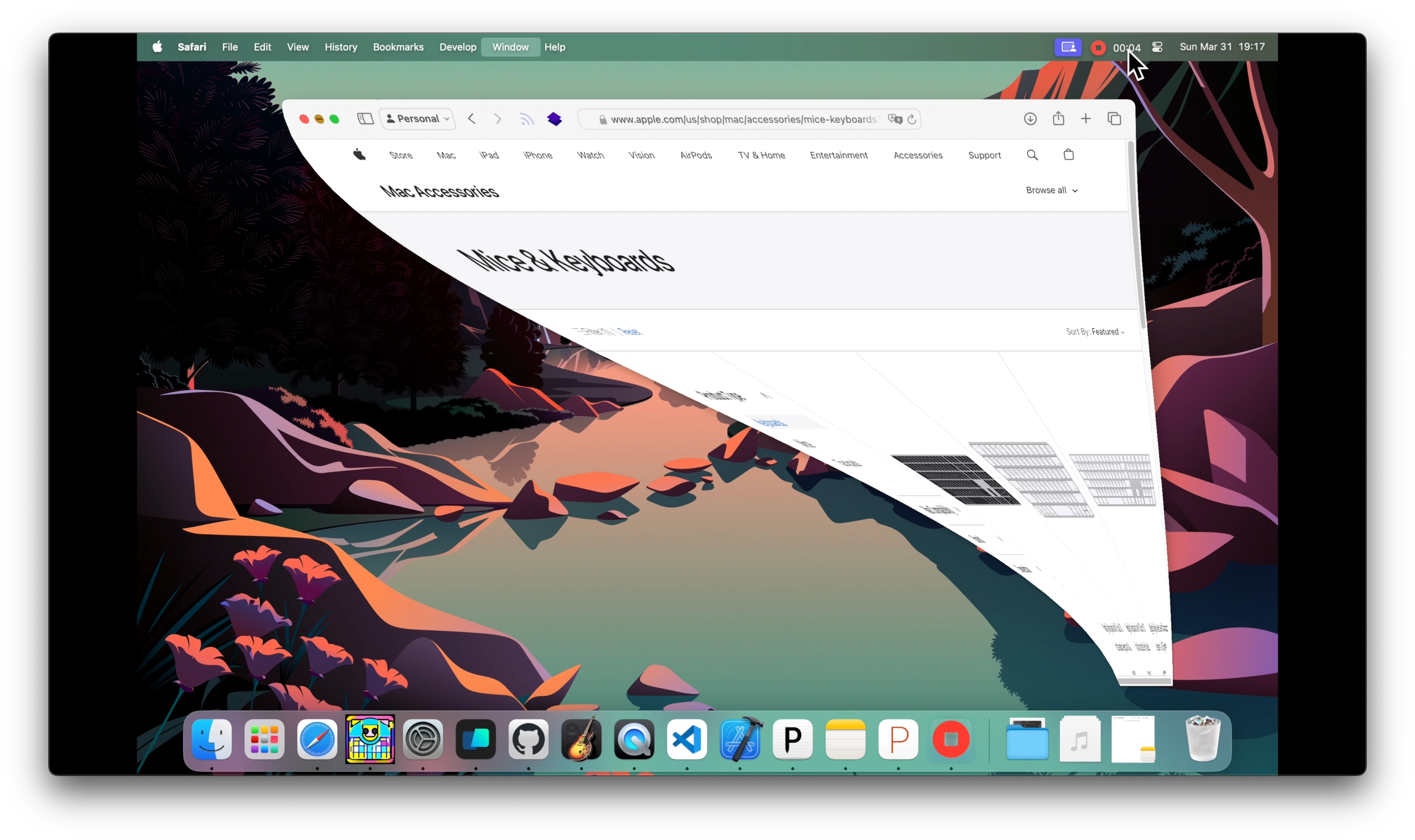Open the Entertainment link
1415x840 pixels.
(x=838, y=155)
